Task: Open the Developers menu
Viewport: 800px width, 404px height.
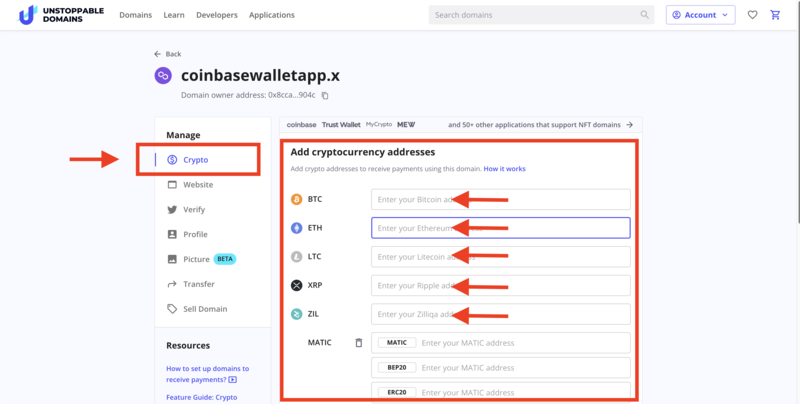Action: point(217,15)
